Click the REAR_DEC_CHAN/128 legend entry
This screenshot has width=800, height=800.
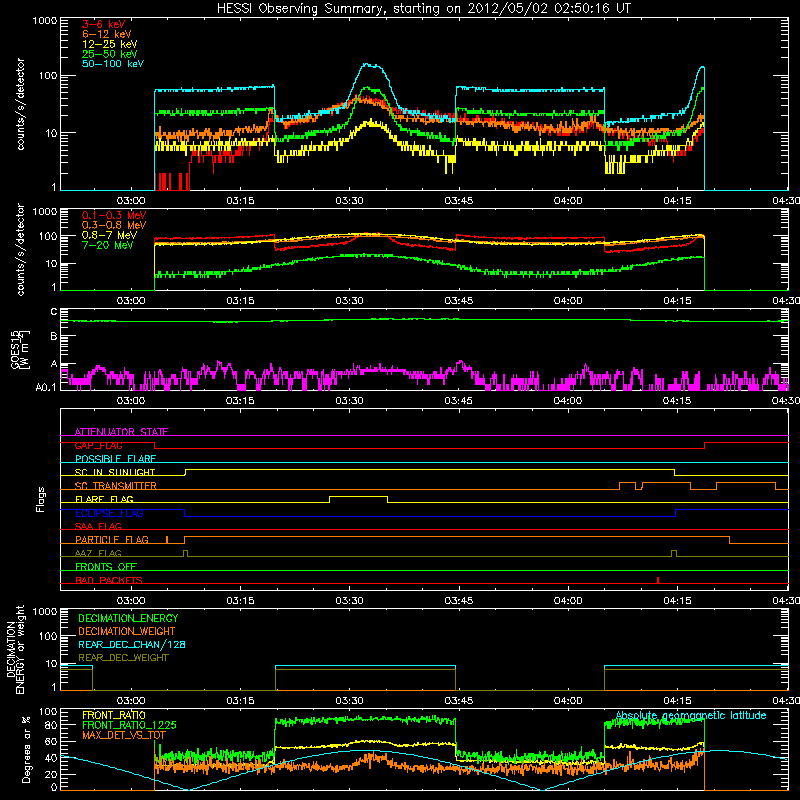tap(132, 644)
